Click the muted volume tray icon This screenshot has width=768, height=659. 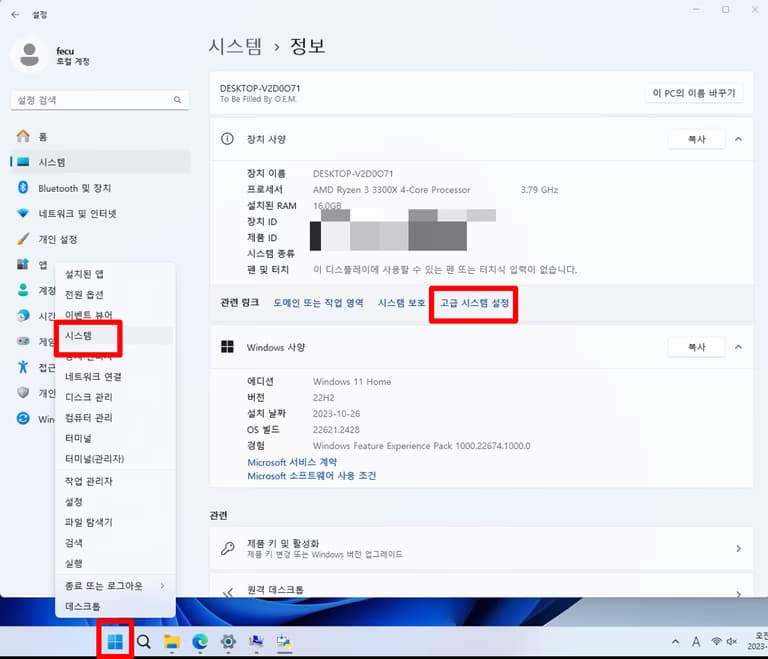[732, 641]
